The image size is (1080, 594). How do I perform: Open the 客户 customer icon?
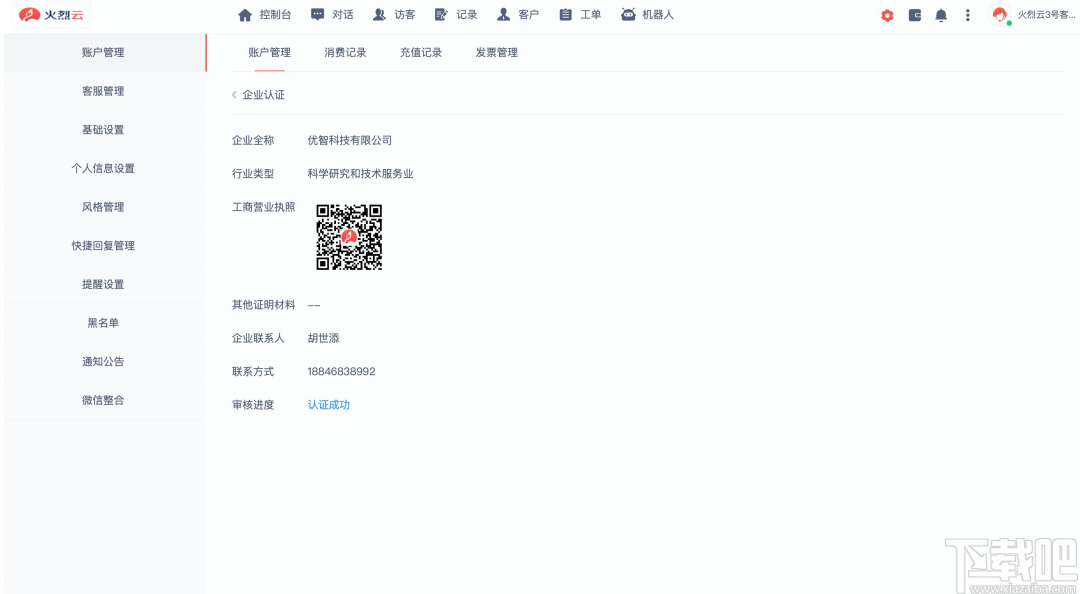click(503, 14)
